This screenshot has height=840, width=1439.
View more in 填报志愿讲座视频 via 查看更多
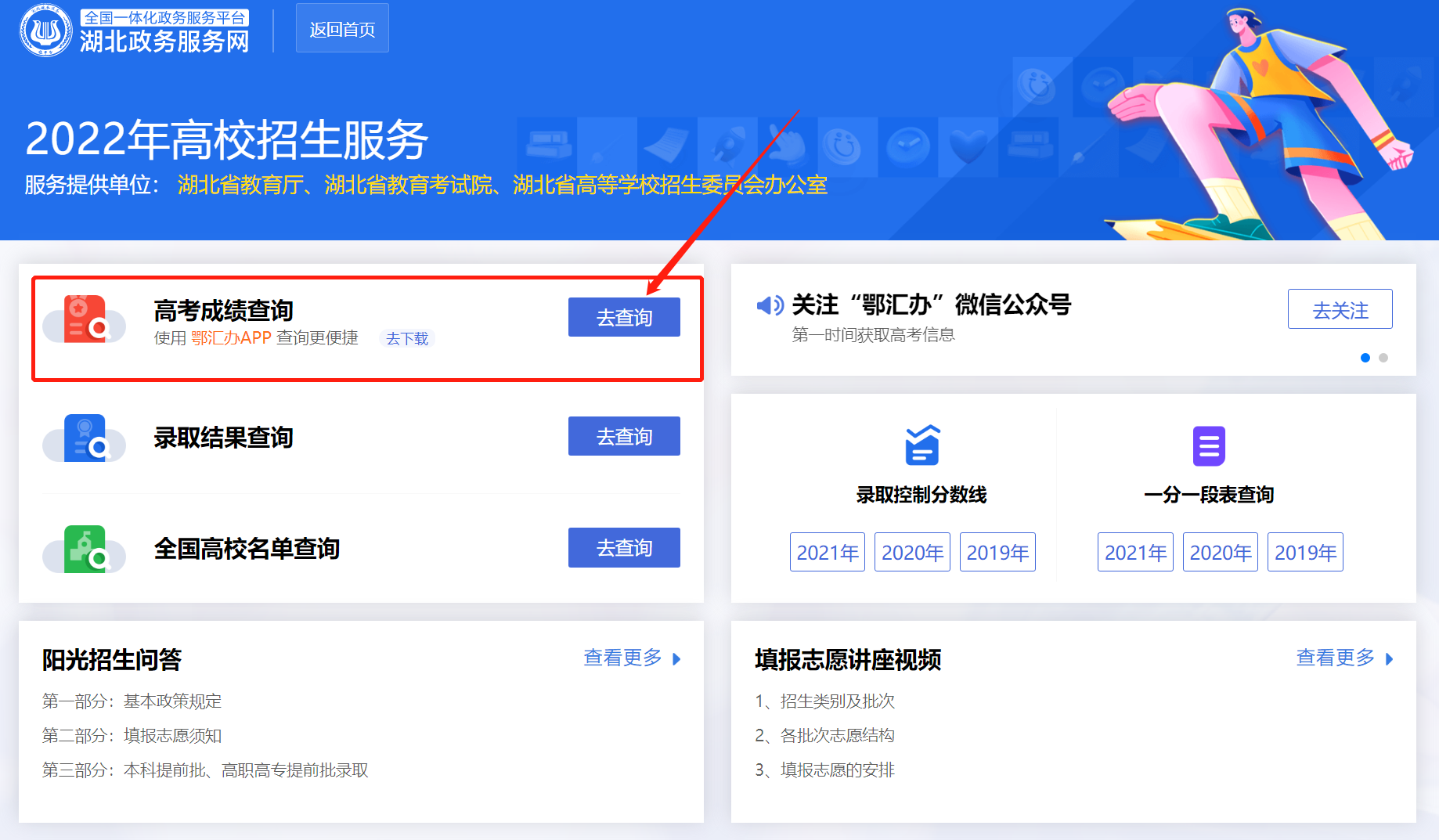click(x=1336, y=658)
